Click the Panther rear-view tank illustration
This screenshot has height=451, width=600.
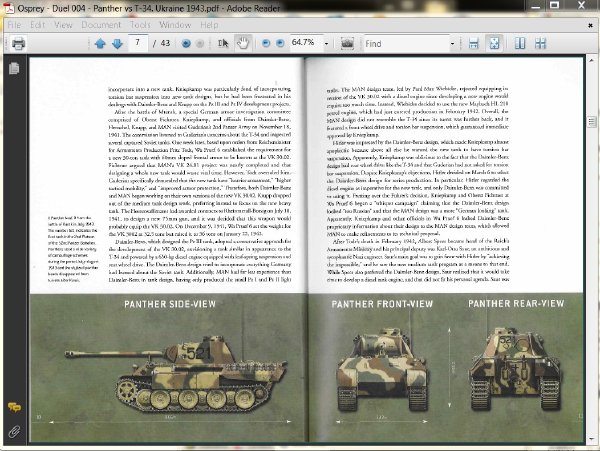515,368
